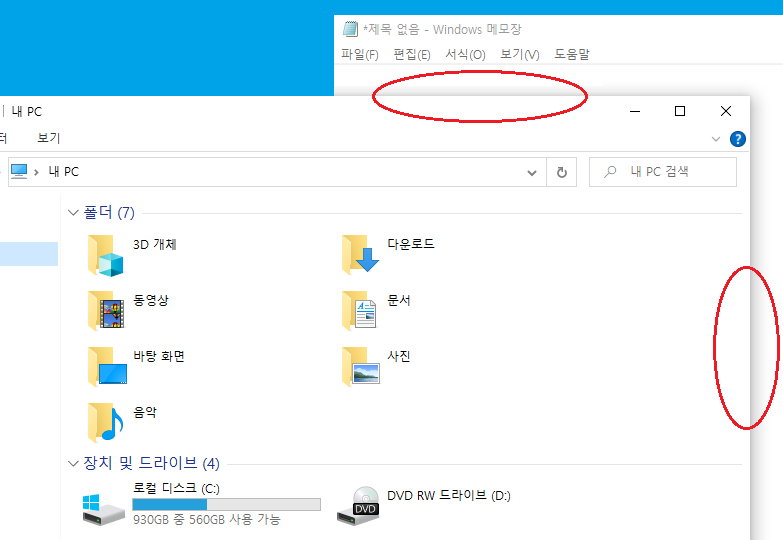The image size is (783, 540).
Task: Click the Notepad title *제목 없음 - Windows 메모장
Action: (442, 29)
